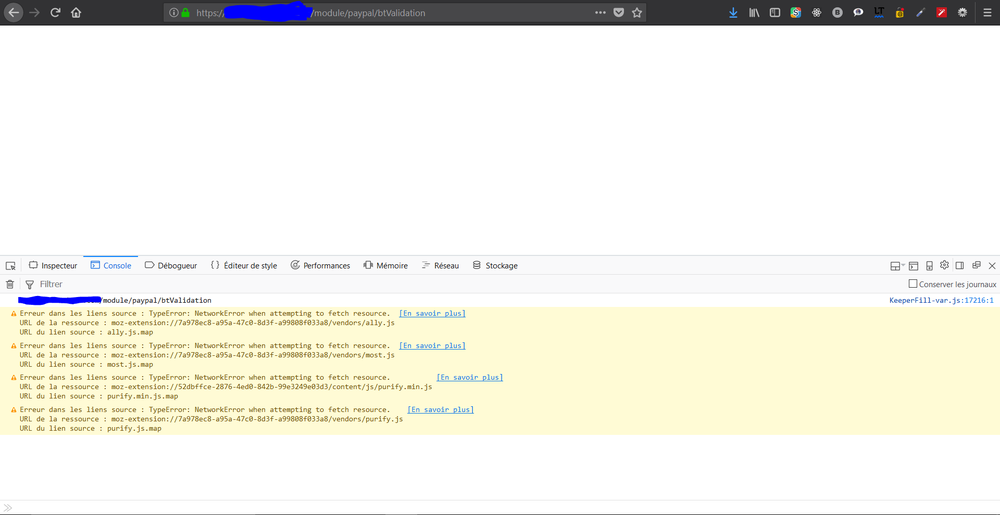Select text 'URL du lien source : most.js.map'
This screenshot has height=515, width=1000.
click(86, 365)
